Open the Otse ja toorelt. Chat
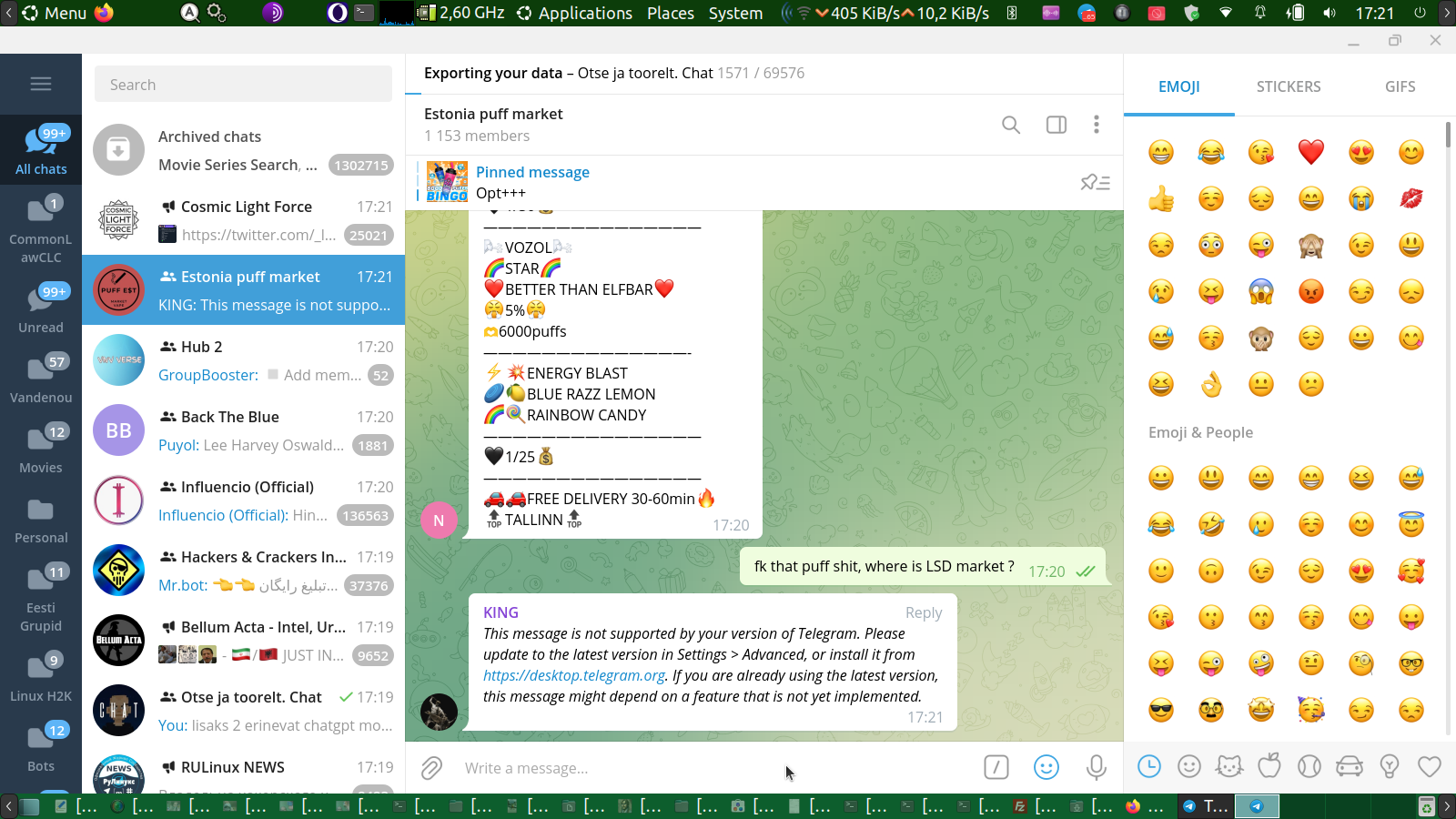Image resolution: width=1456 pixels, height=819 pixels. click(x=243, y=711)
